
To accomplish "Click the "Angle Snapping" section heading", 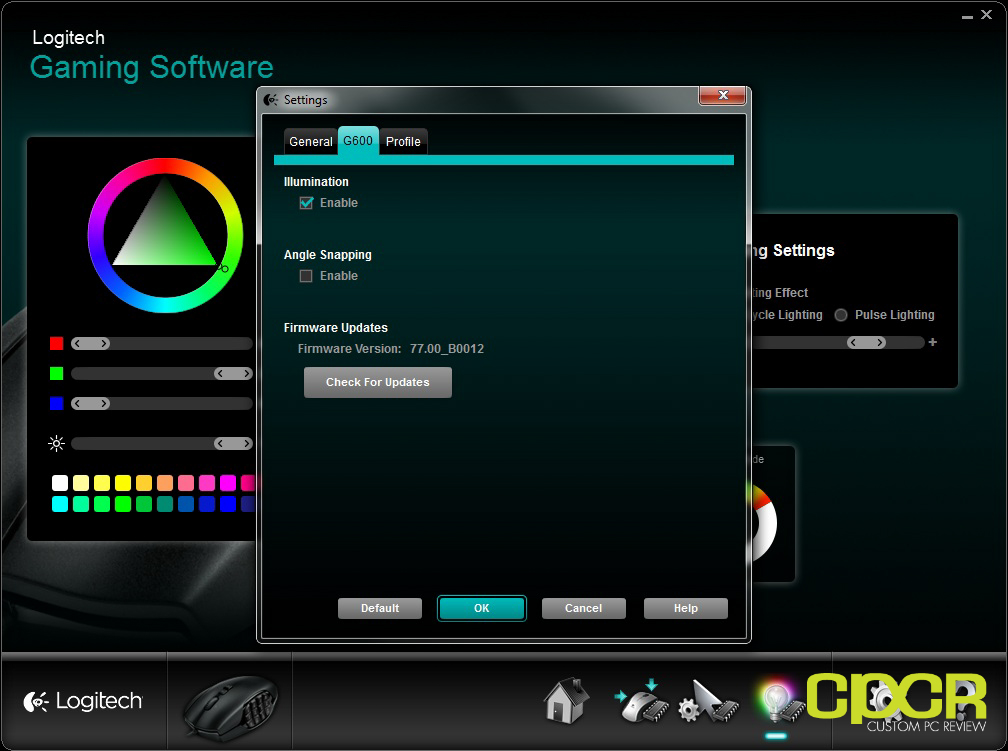I will click(x=328, y=255).
